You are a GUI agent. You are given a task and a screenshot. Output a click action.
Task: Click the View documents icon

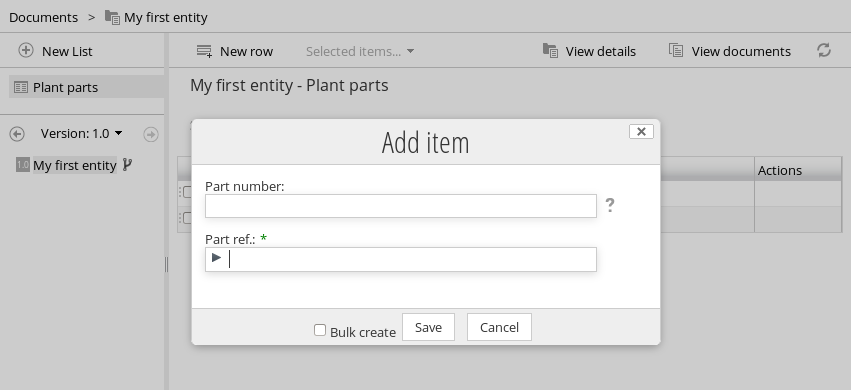coord(676,50)
